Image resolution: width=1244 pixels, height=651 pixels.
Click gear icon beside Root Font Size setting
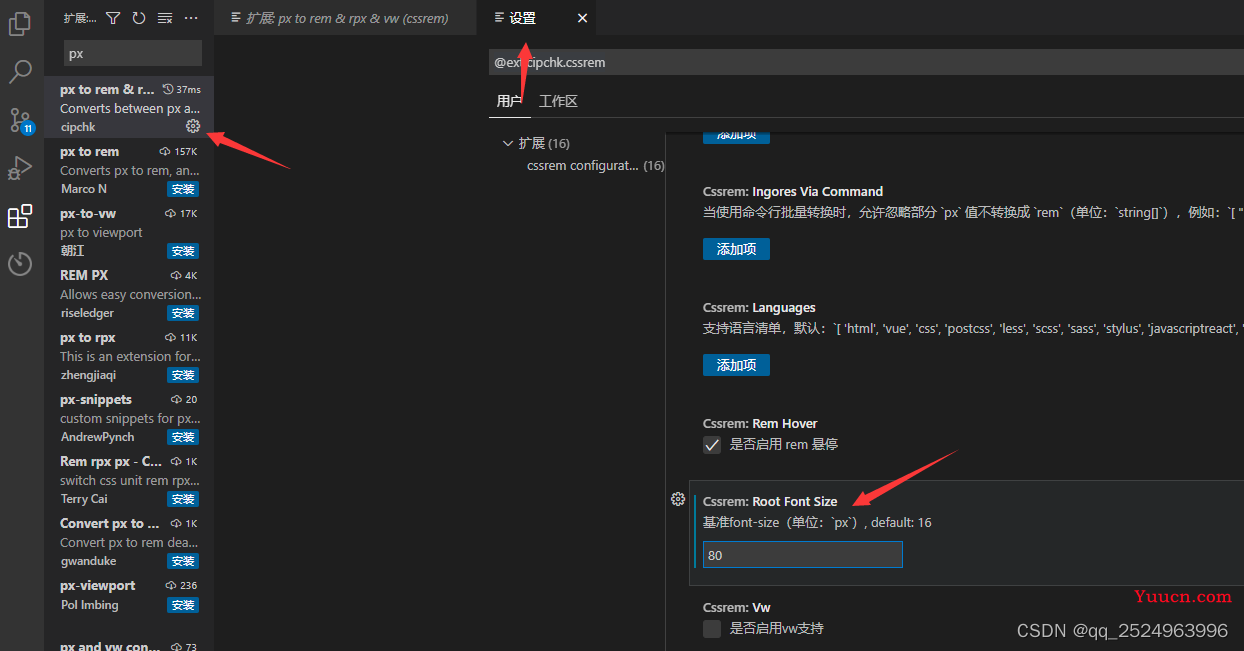pos(677,499)
